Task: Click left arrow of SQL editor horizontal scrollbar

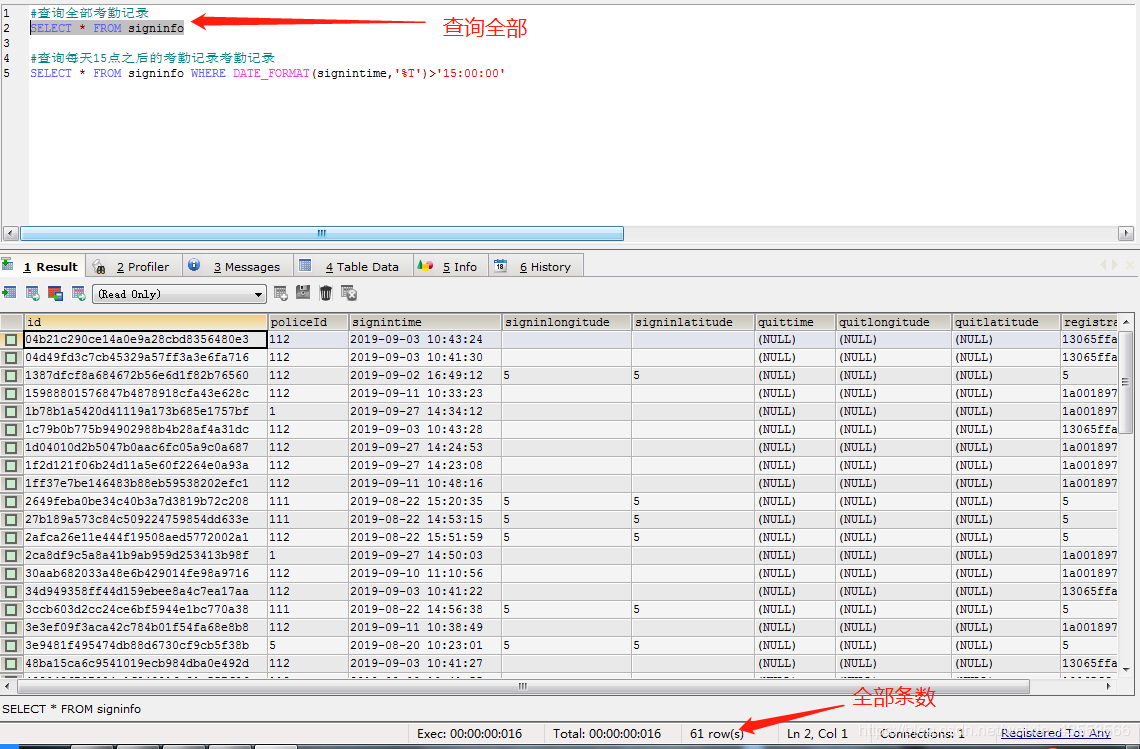Action: pyautogui.click(x=10, y=233)
